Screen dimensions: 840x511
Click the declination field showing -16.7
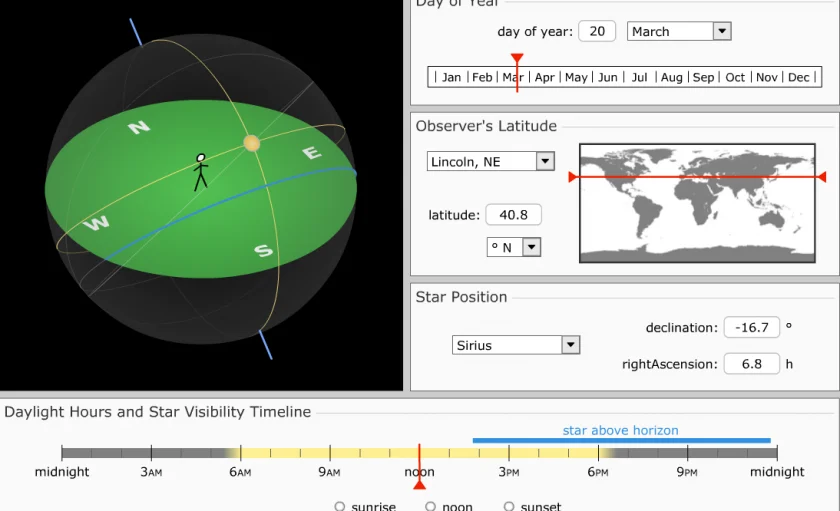(x=751, y=328)
